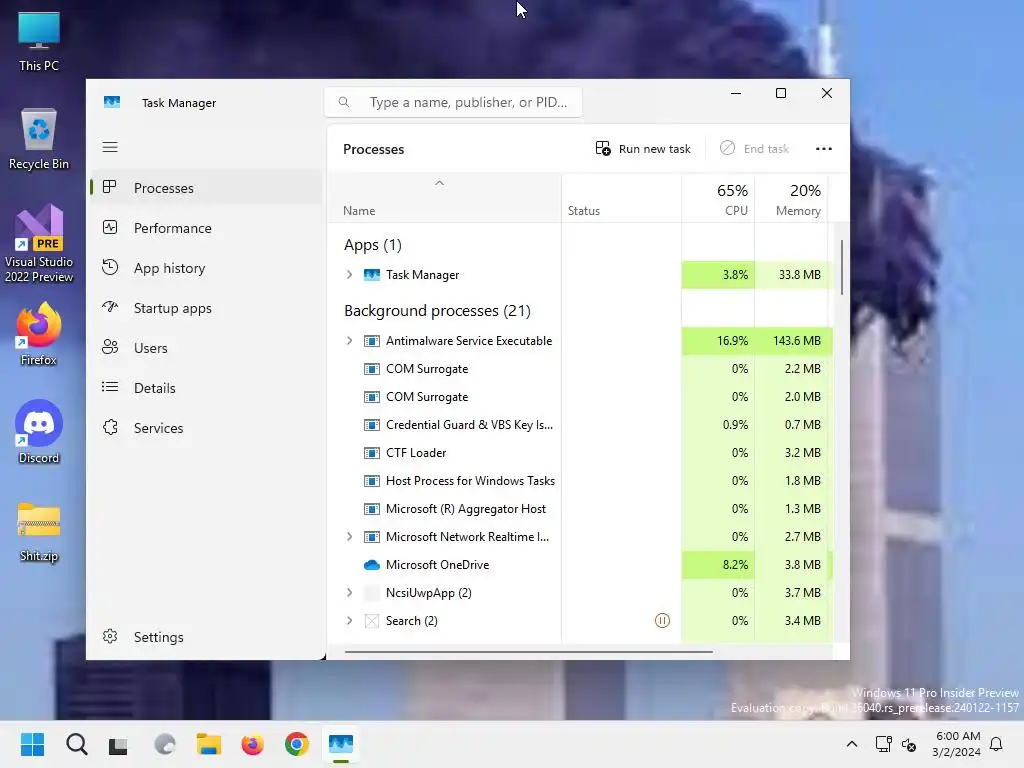This screenshot has width=1024, height=768.
Task: Click the Users icon in sidebar
Action: 110,347
